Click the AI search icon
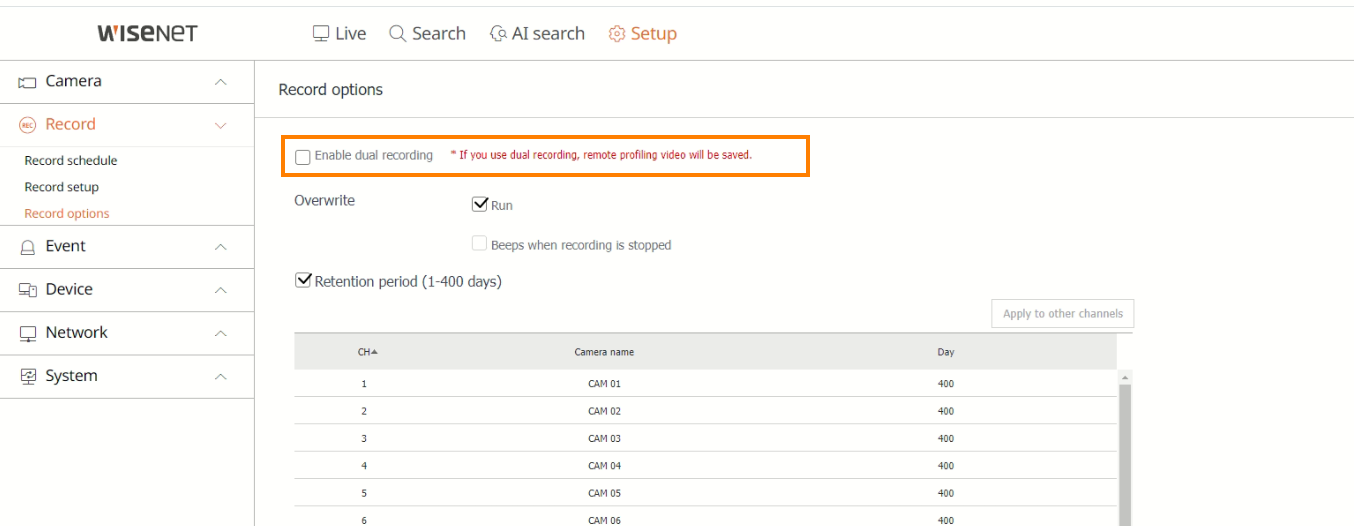This screenshot has height=526, width=1354. pos(498,33)
